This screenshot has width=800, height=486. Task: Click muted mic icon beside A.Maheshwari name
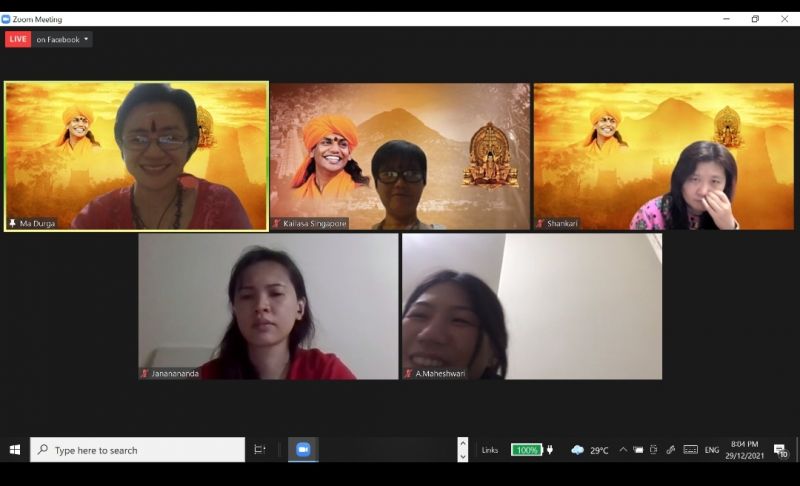tap(408, 373)
